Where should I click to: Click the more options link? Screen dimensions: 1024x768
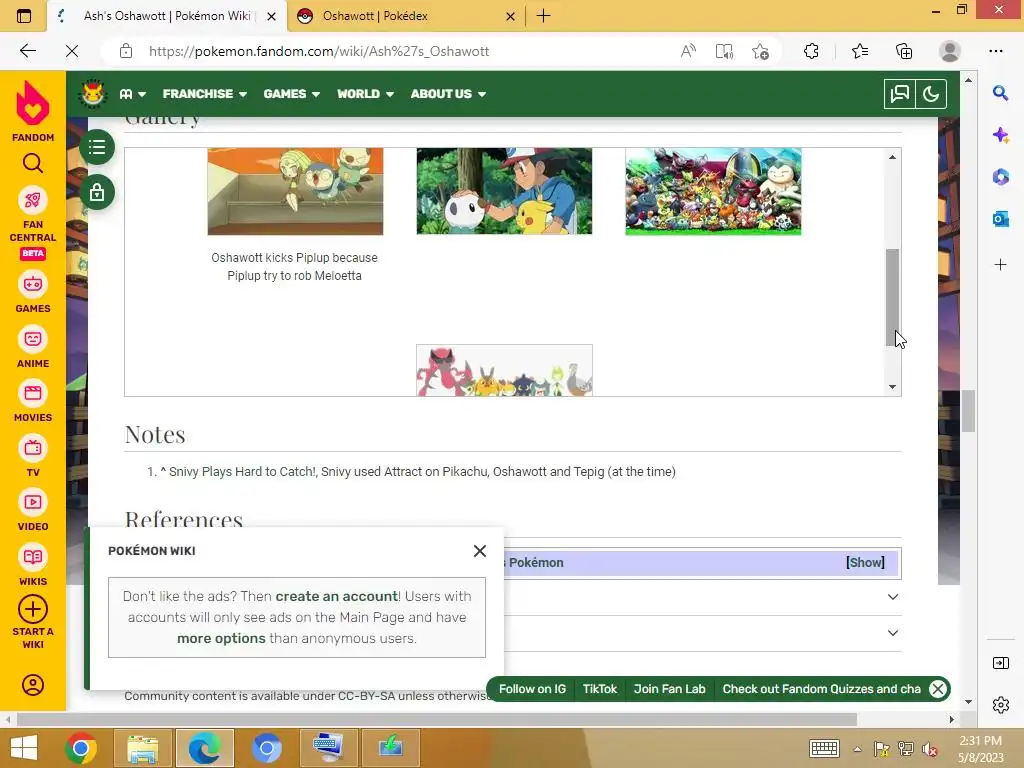click(x=221, y=638)
